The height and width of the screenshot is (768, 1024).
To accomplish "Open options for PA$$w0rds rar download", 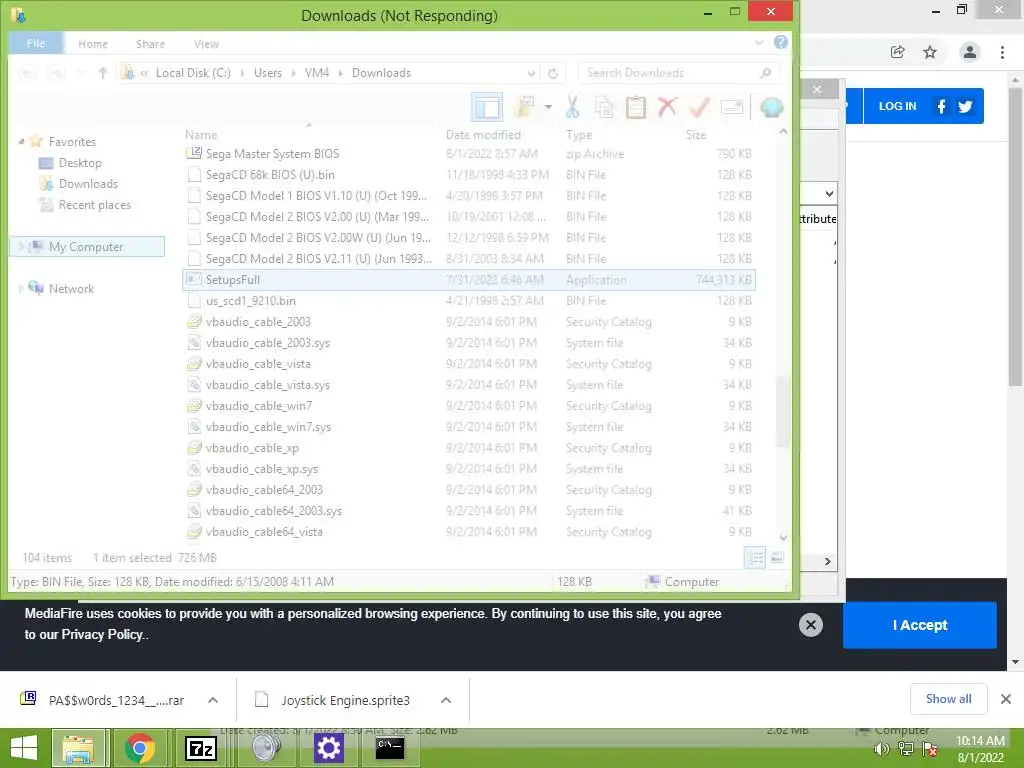I will pyautogui.click(x=213, y=700).
